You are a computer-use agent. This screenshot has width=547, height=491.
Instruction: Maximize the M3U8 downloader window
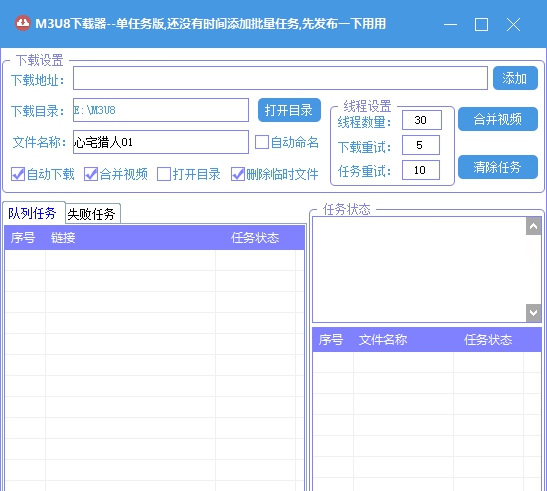(481, 24)
